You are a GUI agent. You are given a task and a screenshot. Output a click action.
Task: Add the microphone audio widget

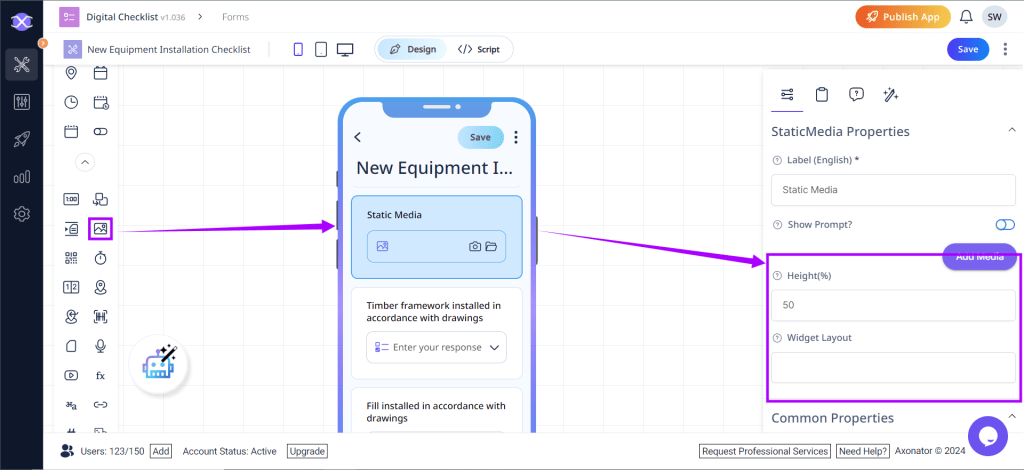100,346
